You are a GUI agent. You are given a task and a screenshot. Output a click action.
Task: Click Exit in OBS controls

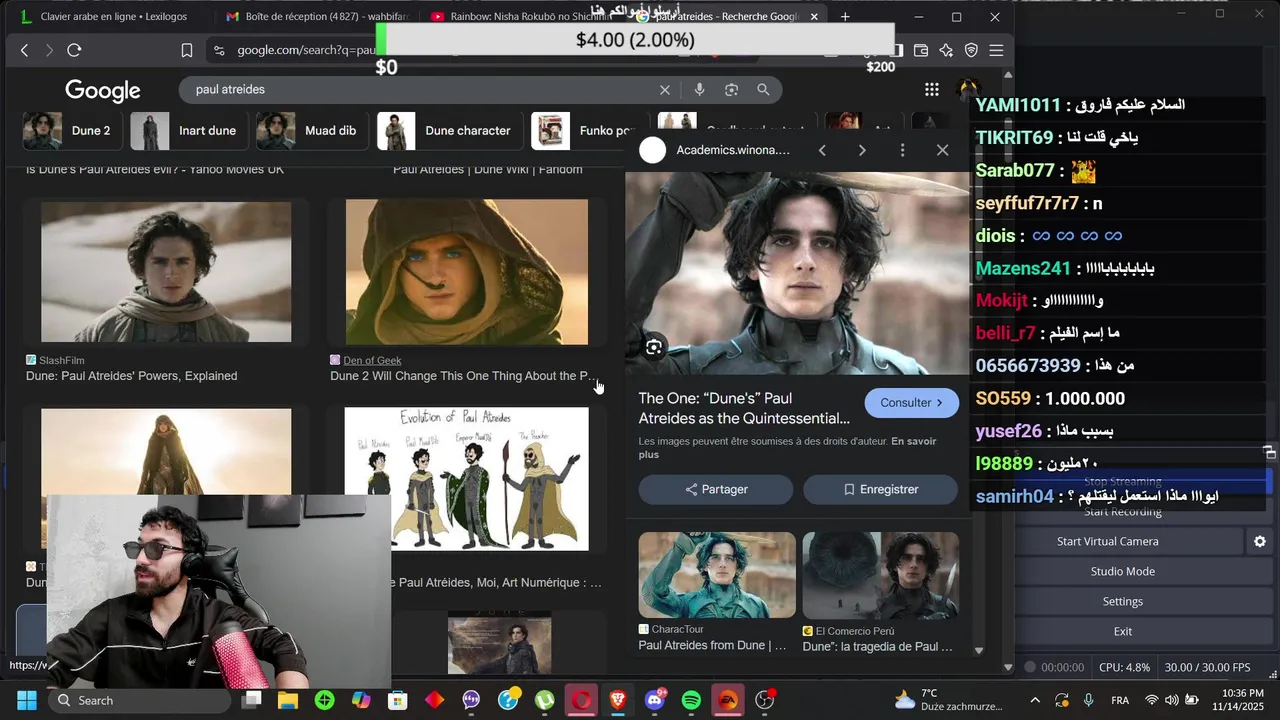1123,631
